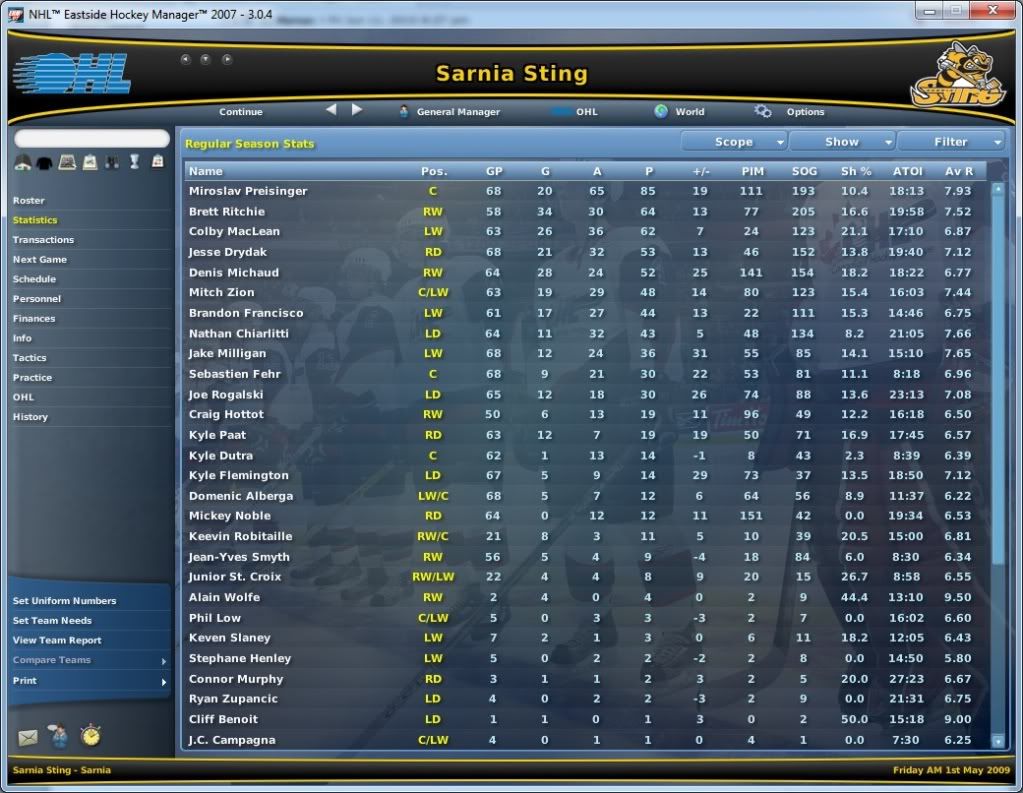Open the Show dropdown
1023x793 pixels.
[842, 142]
